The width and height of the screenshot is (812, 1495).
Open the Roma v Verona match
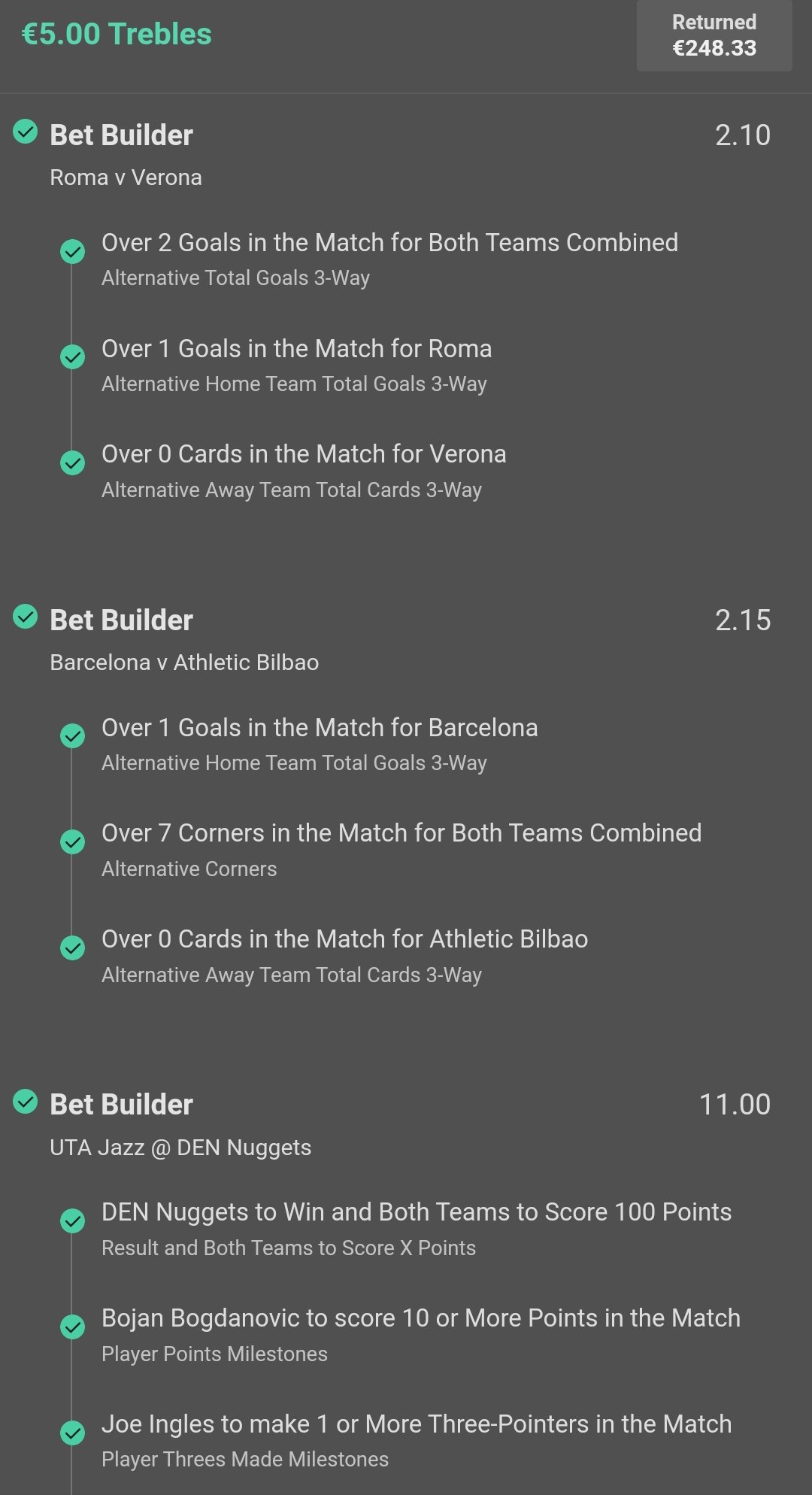click(126, 177)
